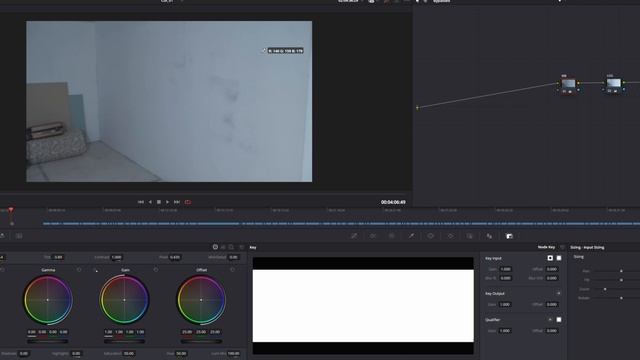Image resolution: width=640 pixels, height=360 pixels.
Task: Edit the Contrast 1.000 field
Action: pyautogui.click(x=117, y=257)
